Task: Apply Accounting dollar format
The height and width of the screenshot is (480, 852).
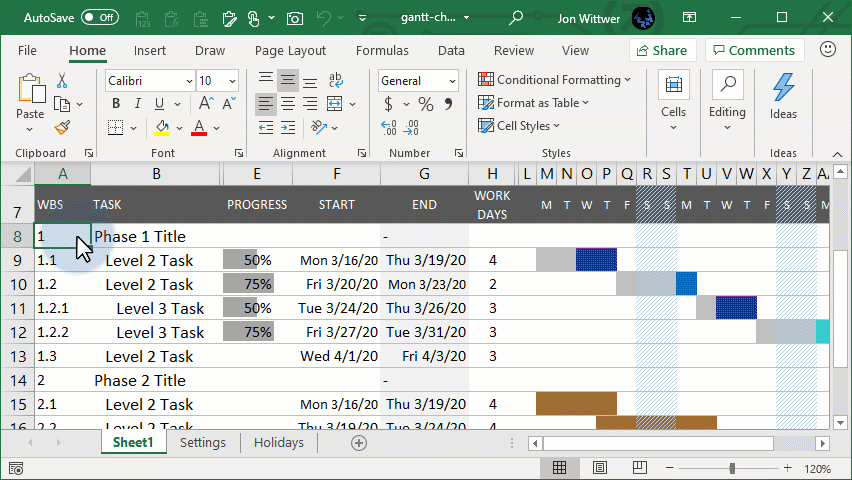Action: coord(388,103)
